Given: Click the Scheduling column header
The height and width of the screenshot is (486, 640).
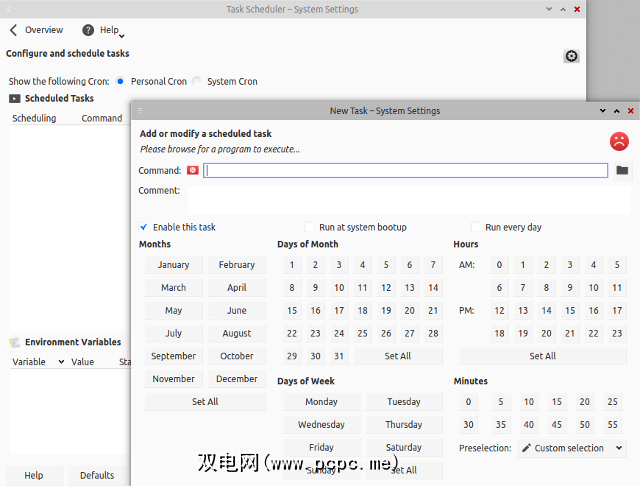Looking at the screenshot, I should (34, 118).
